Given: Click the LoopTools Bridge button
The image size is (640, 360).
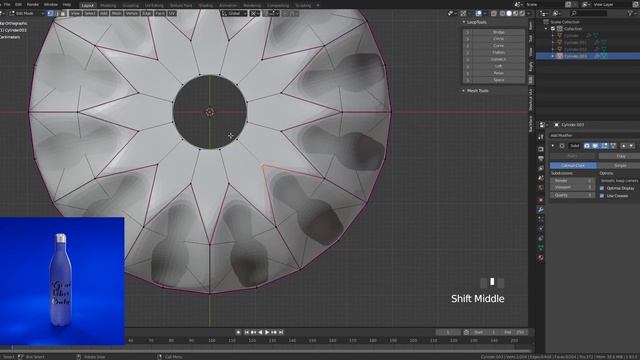Looking at the screenshot, I should [x=498, y=32].
